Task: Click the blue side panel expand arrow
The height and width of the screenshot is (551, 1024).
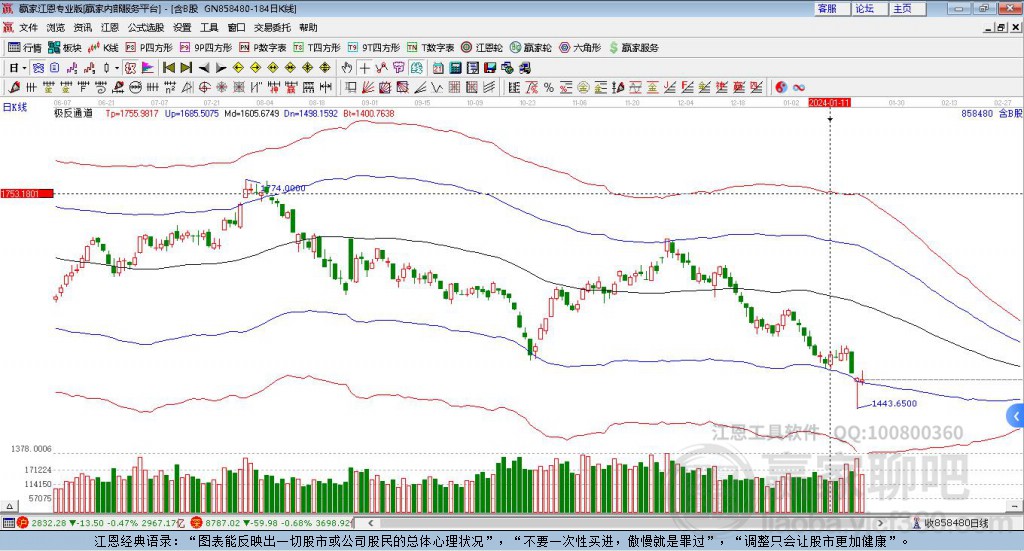Action: coord(1016,416)
